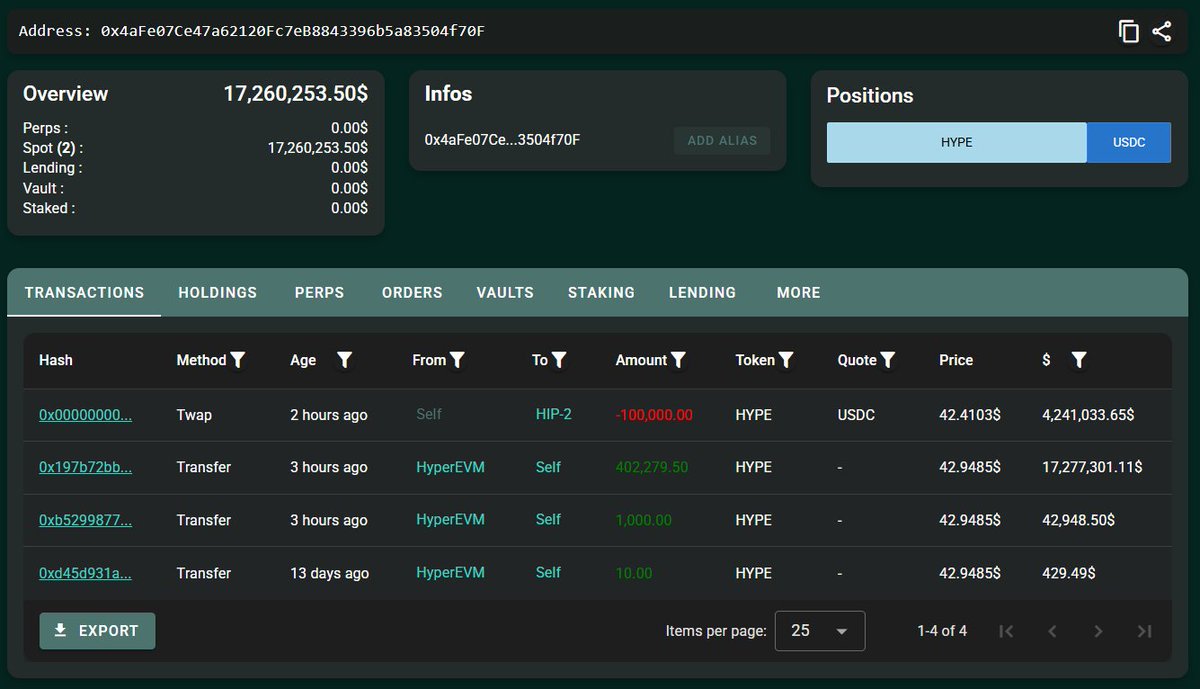Open the Orders tab
Image resolution: width=1200 pixels, height=689 pixels.
point(412,293)
